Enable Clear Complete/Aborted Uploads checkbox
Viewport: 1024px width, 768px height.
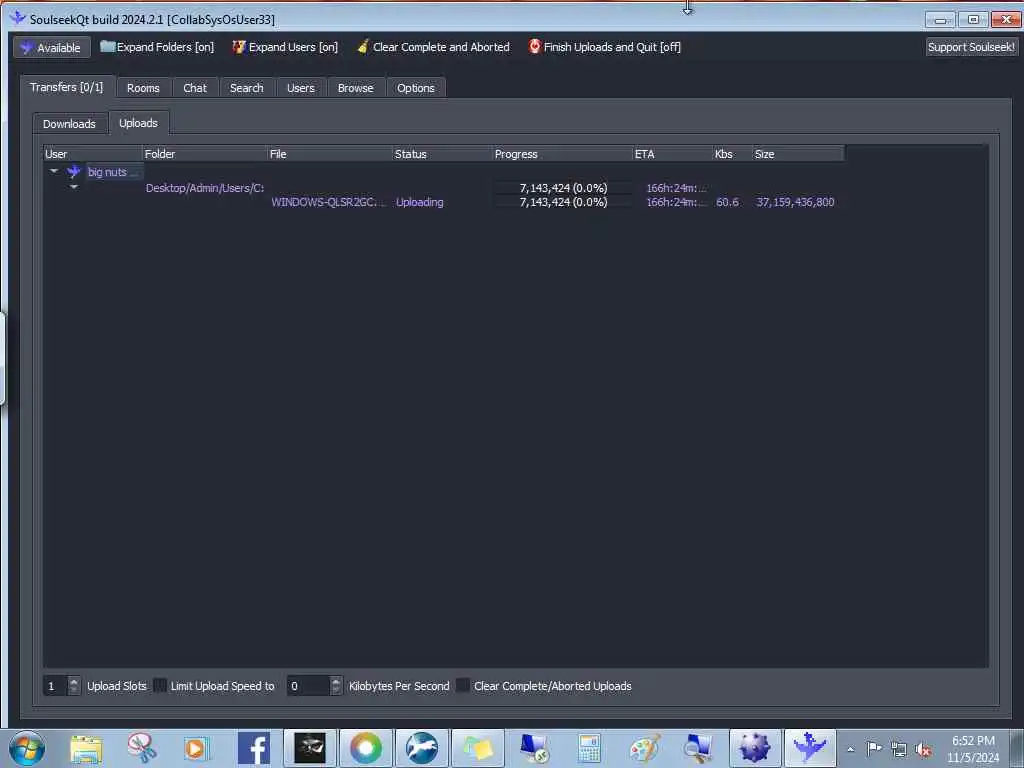pyautogui.click(x=462, y=686)
